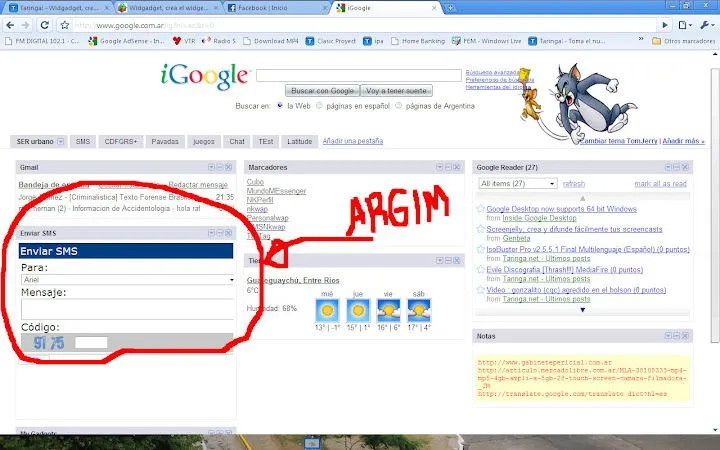Star the Screenjelly reader item
The width and height of the screenshot is (720, 450).
[480, 229]
